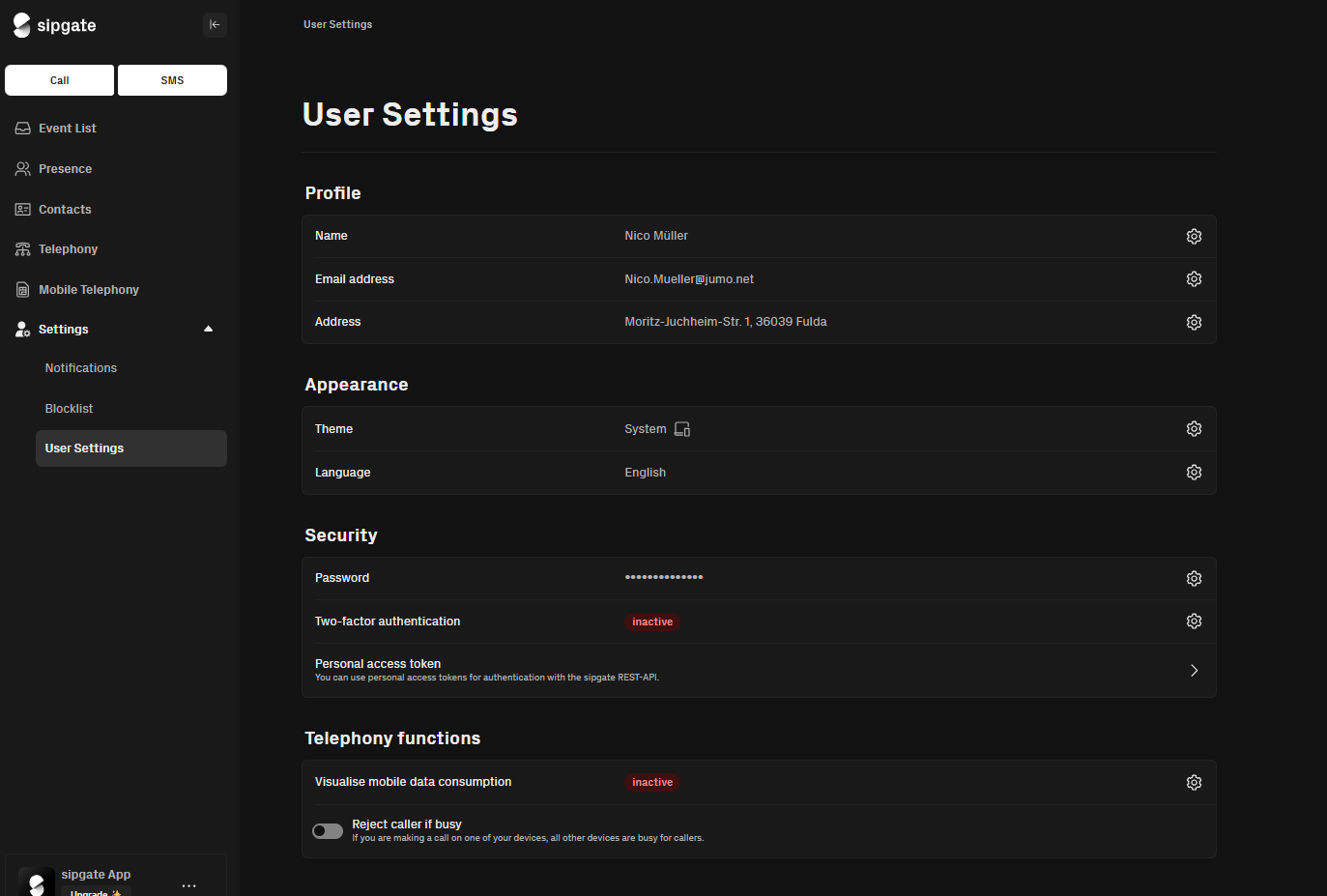Open the Blocklist settings page

(69, 409)
